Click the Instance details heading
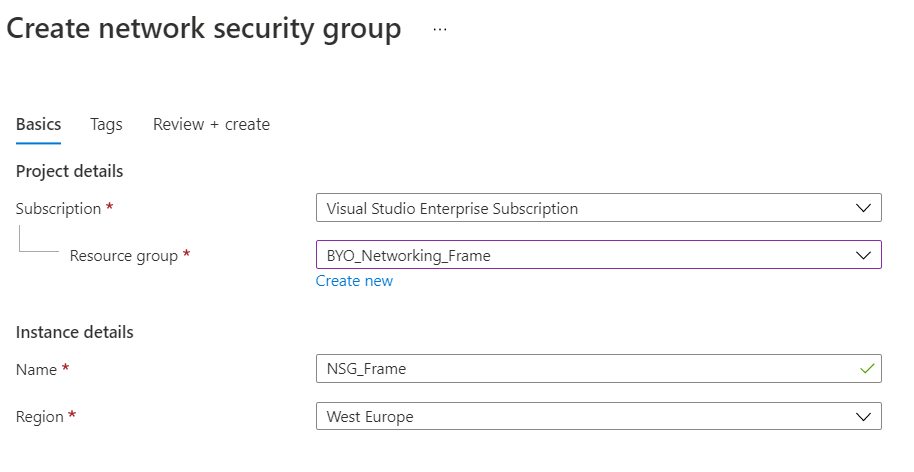Image resolution: width=914 pixels, height=472 pixels. (75, 332)
